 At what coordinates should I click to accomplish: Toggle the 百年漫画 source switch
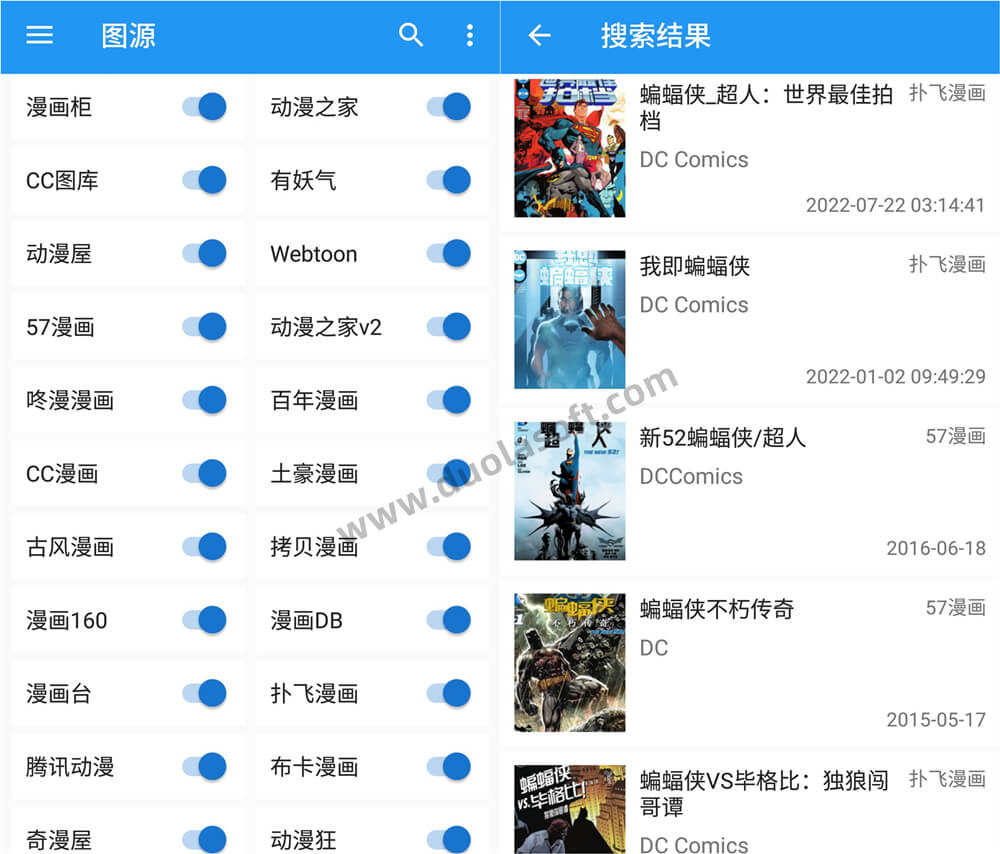pyautogui.click(x=449, y=400)
